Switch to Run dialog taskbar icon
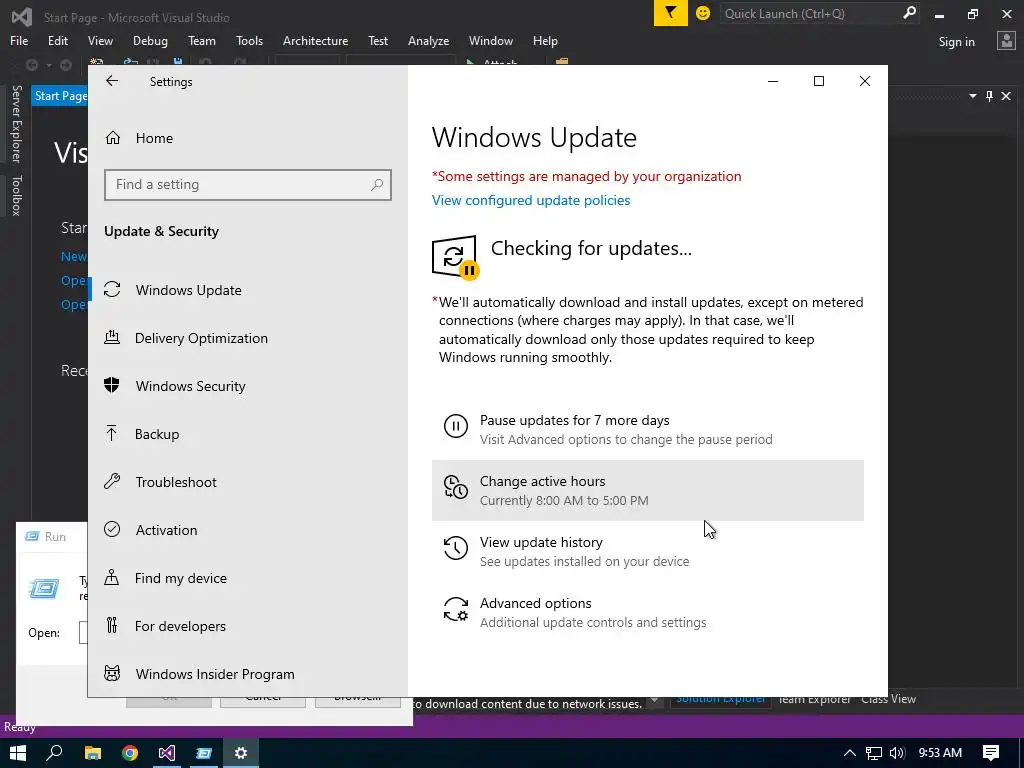This screenshot has width=1024, height=768. [204, 753]
